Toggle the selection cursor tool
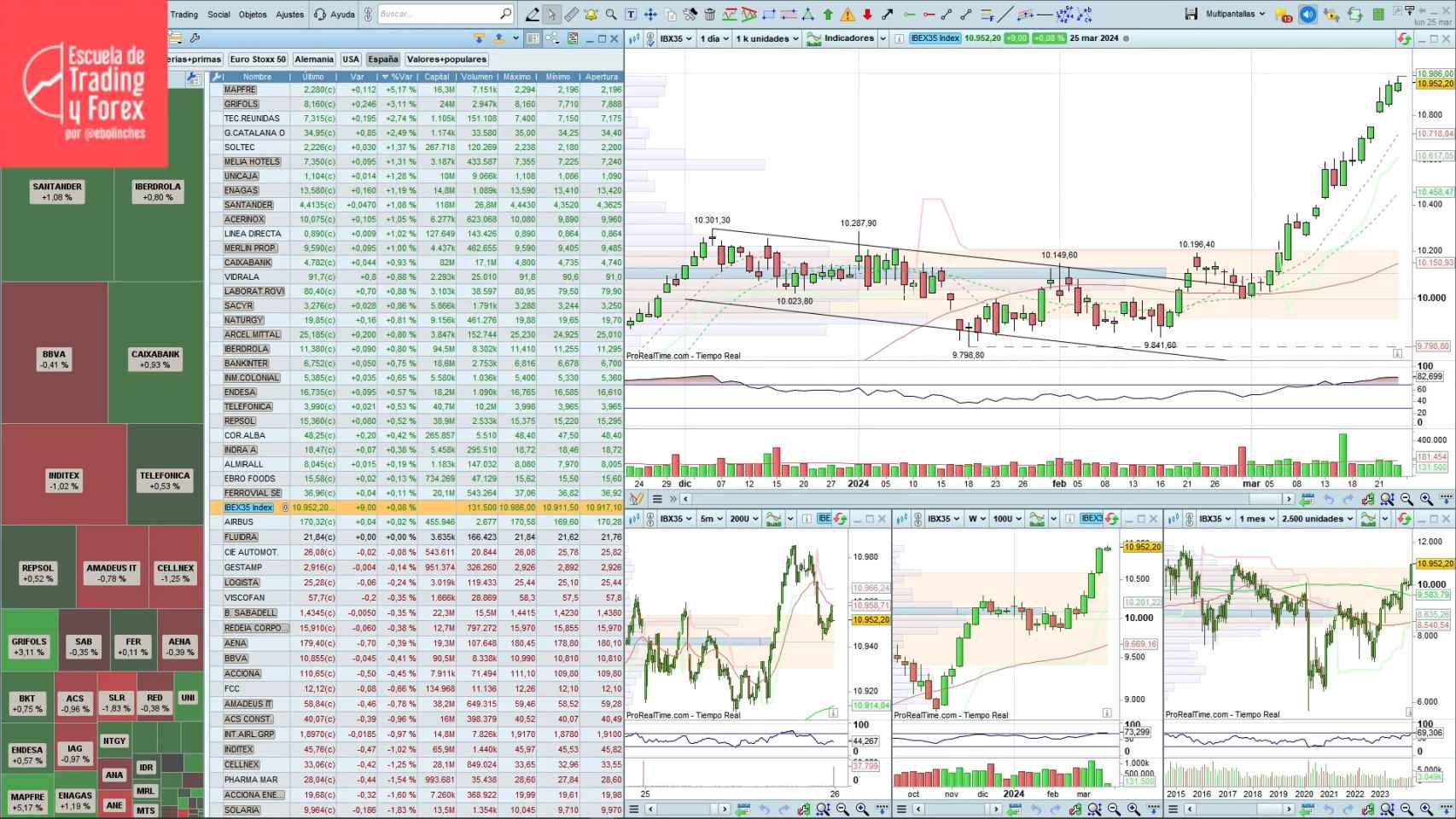This screenshot has height=819, width=1456. (552, 14)
